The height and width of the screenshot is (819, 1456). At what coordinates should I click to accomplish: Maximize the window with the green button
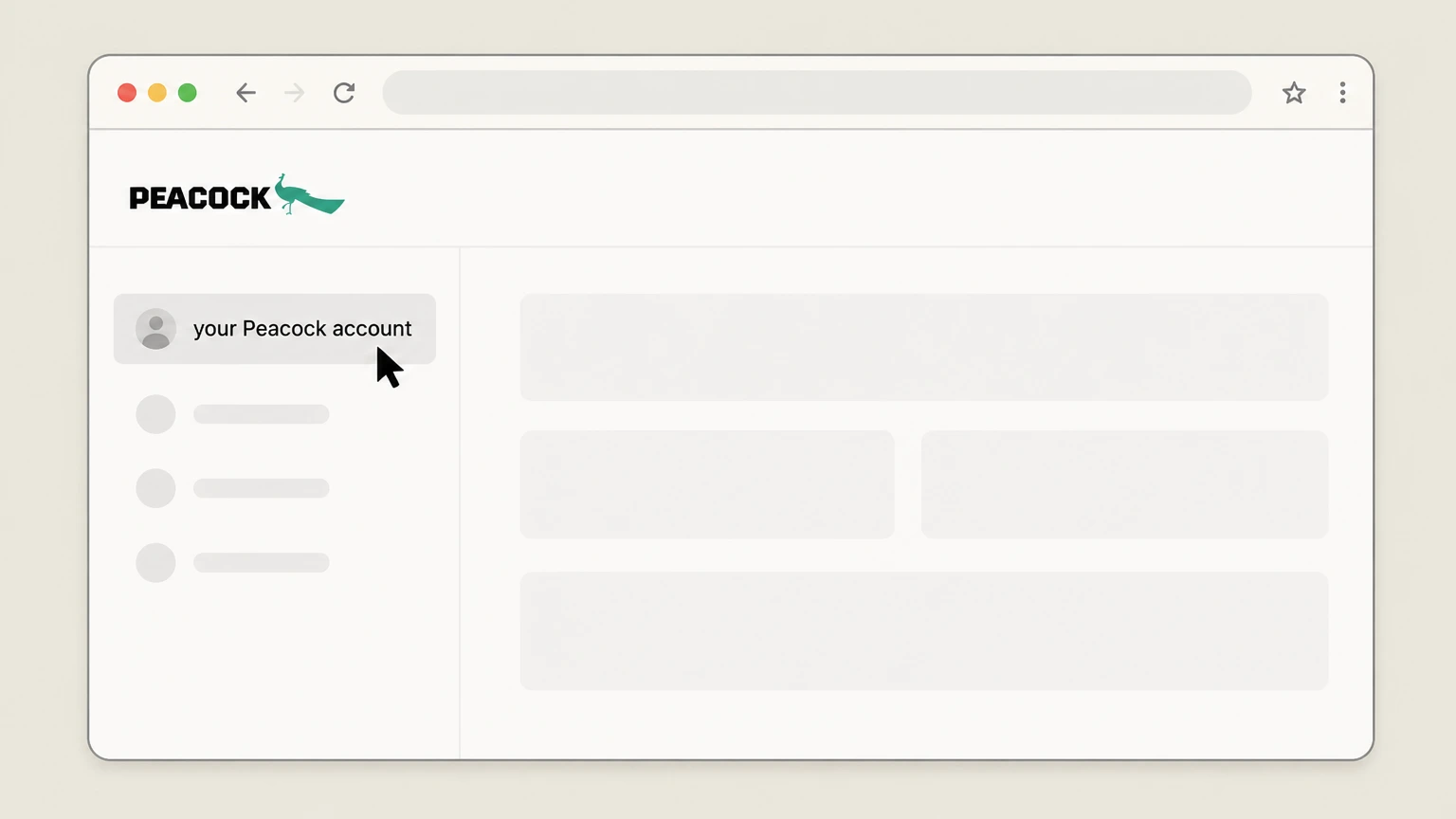(x=188, y=93)
